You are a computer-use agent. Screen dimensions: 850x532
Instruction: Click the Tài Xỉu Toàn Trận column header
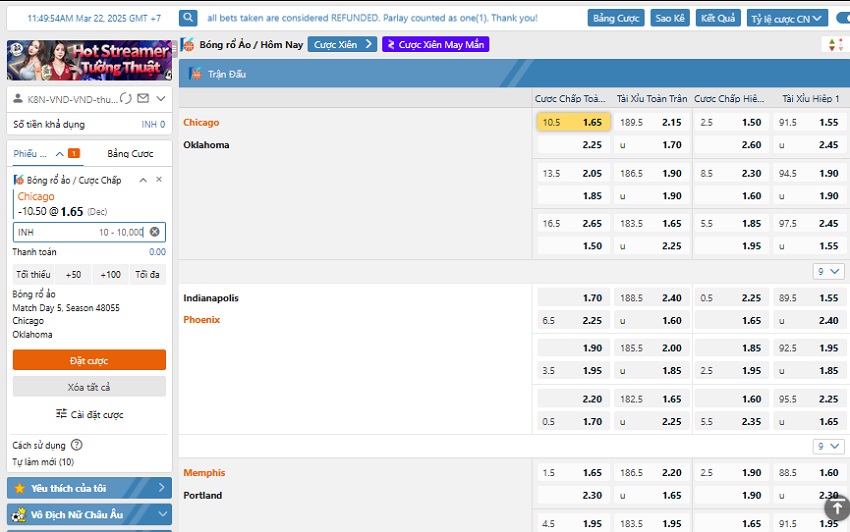tap(652, 99)
